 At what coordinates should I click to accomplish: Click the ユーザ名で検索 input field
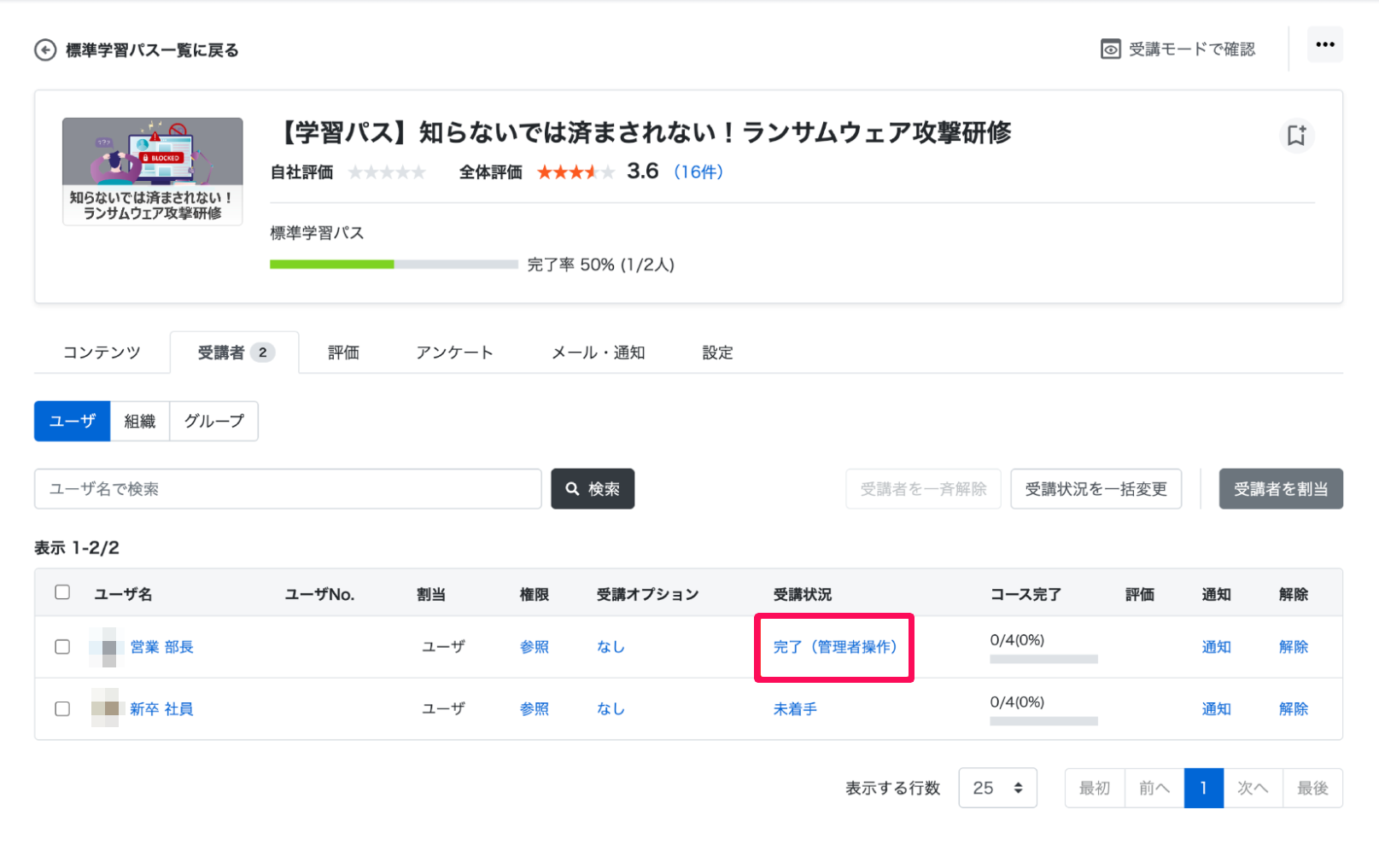[x=288, y=489]
